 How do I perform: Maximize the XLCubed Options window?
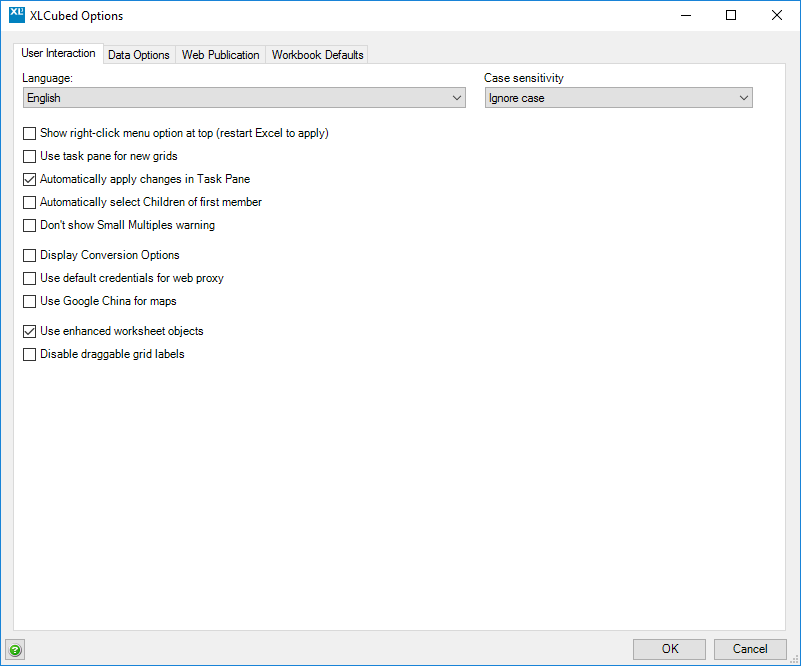coord(731,15)
